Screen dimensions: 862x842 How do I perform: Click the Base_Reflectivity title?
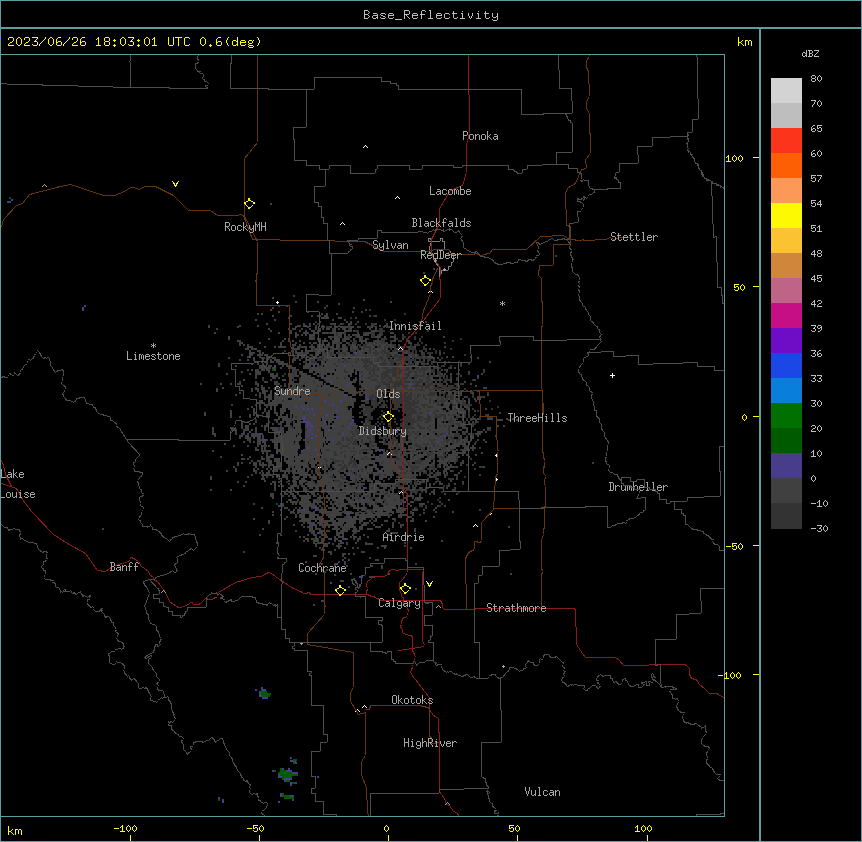pos(431,15)
